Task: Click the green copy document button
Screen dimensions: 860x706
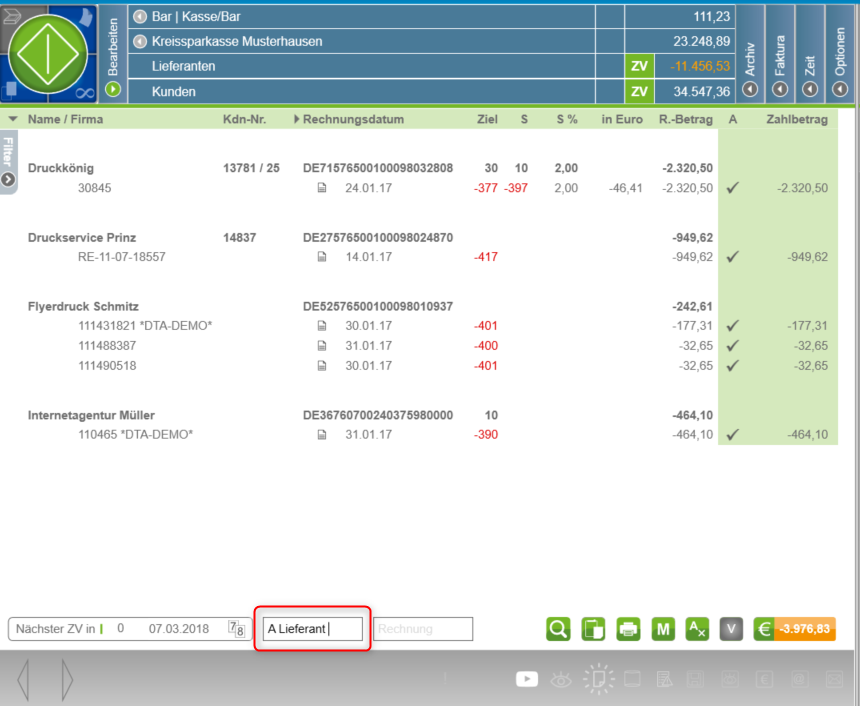Action: (x=593, y=629)
